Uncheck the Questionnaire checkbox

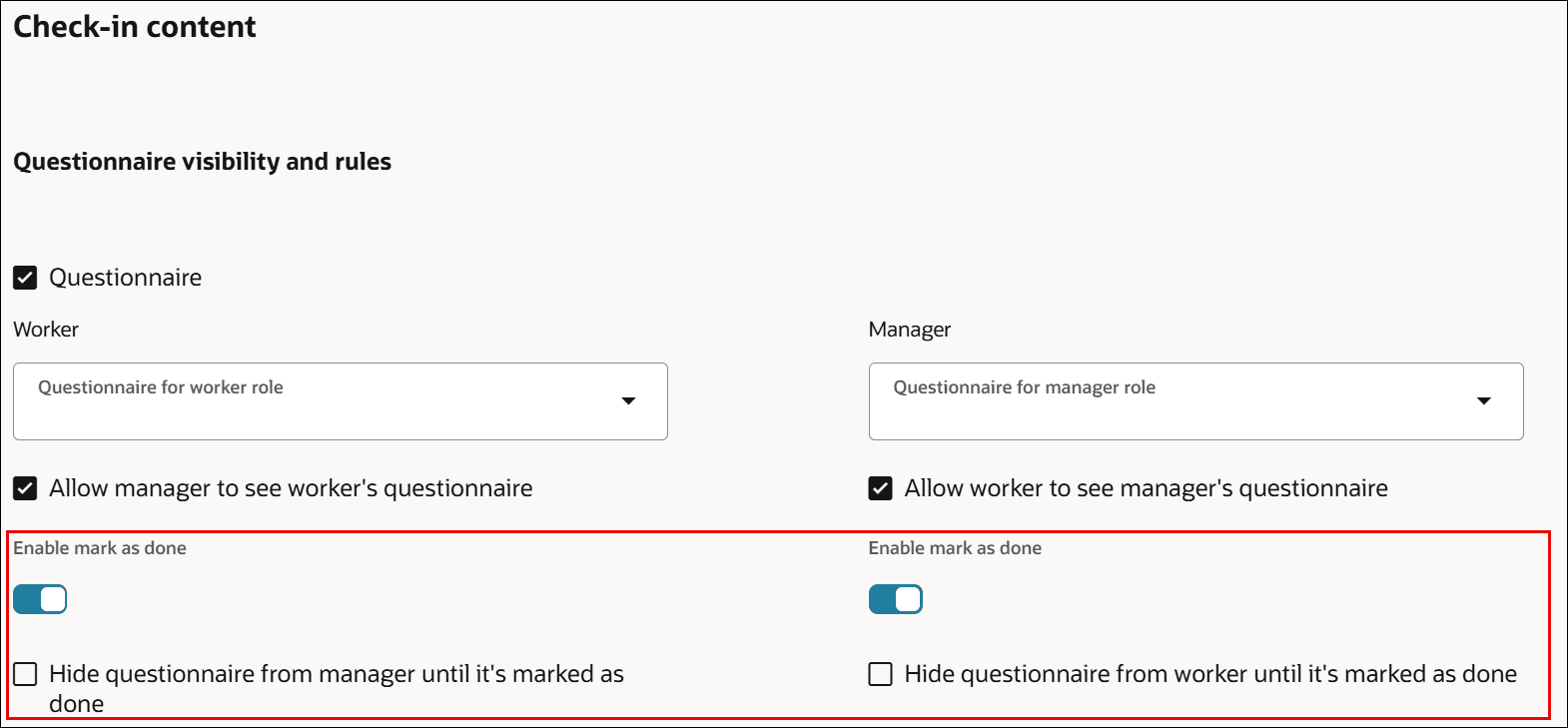[x=25, y=278]
